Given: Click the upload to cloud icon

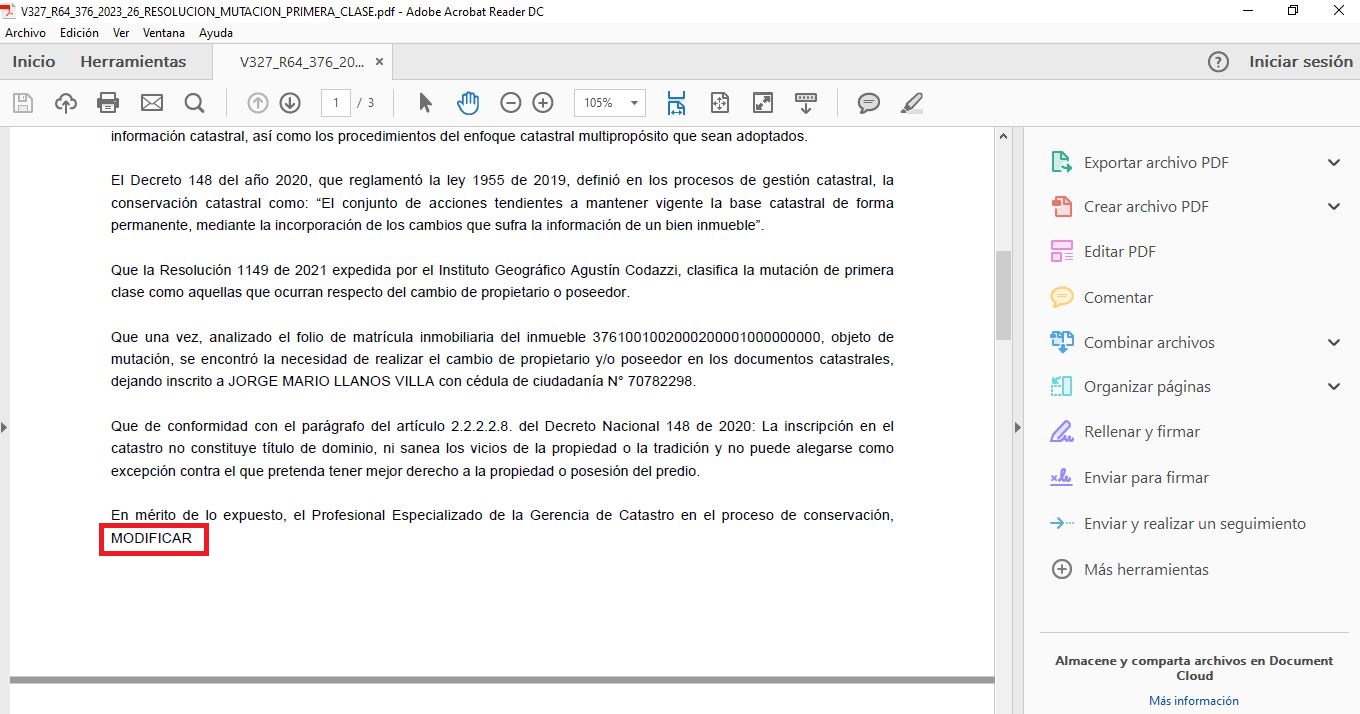Looking at the screenshot, I should point(65,103).
